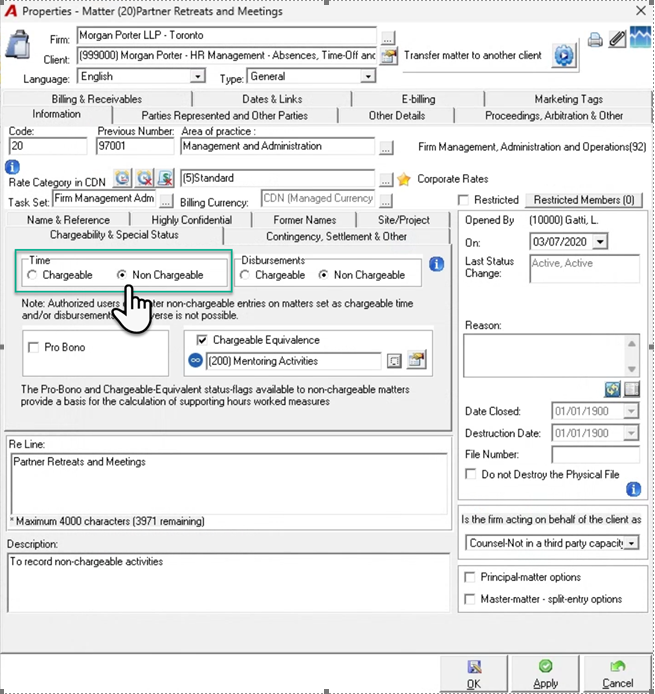Screen dimensions: 655x694
Task: Browse Task Set with its ellipsis button
Action: (166, 201)
